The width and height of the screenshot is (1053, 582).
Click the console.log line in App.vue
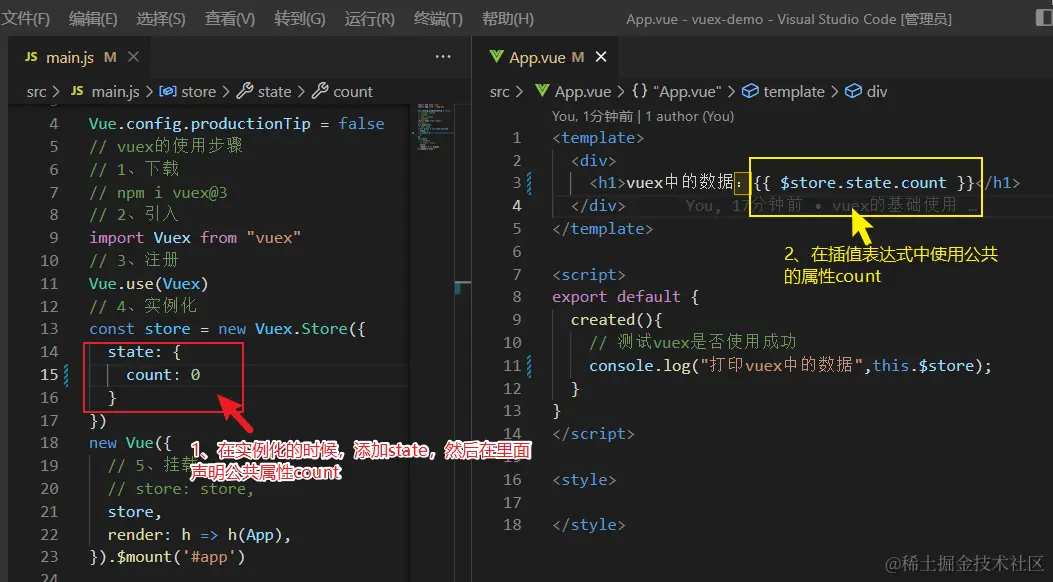pyautogui.click(x=790, y=366)
